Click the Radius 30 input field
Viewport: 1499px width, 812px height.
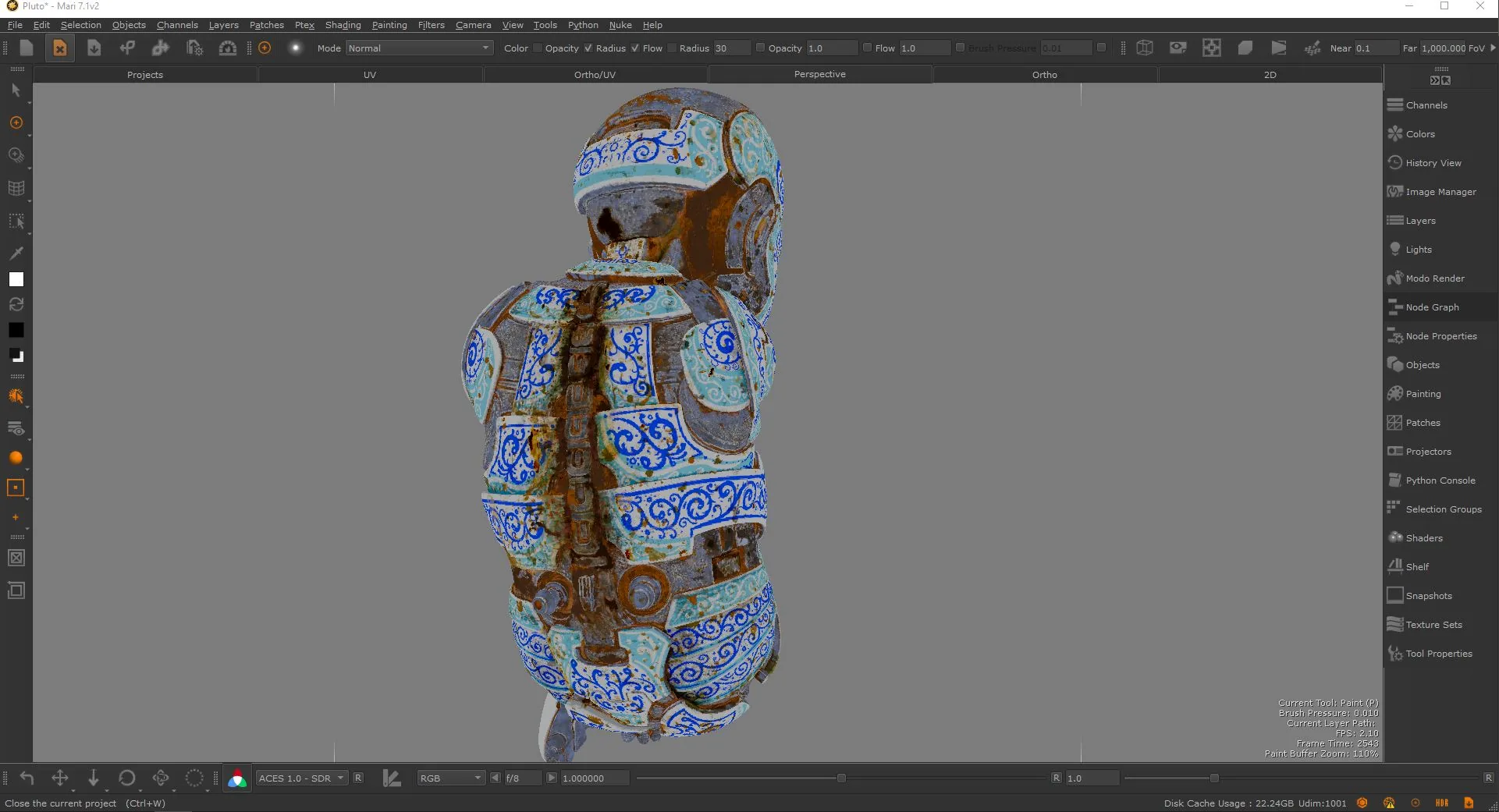(731, 48)
